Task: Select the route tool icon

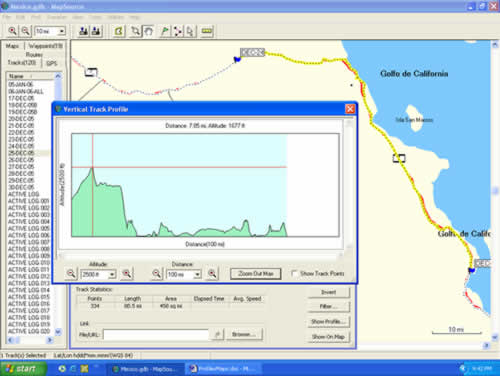Action: 177,31
